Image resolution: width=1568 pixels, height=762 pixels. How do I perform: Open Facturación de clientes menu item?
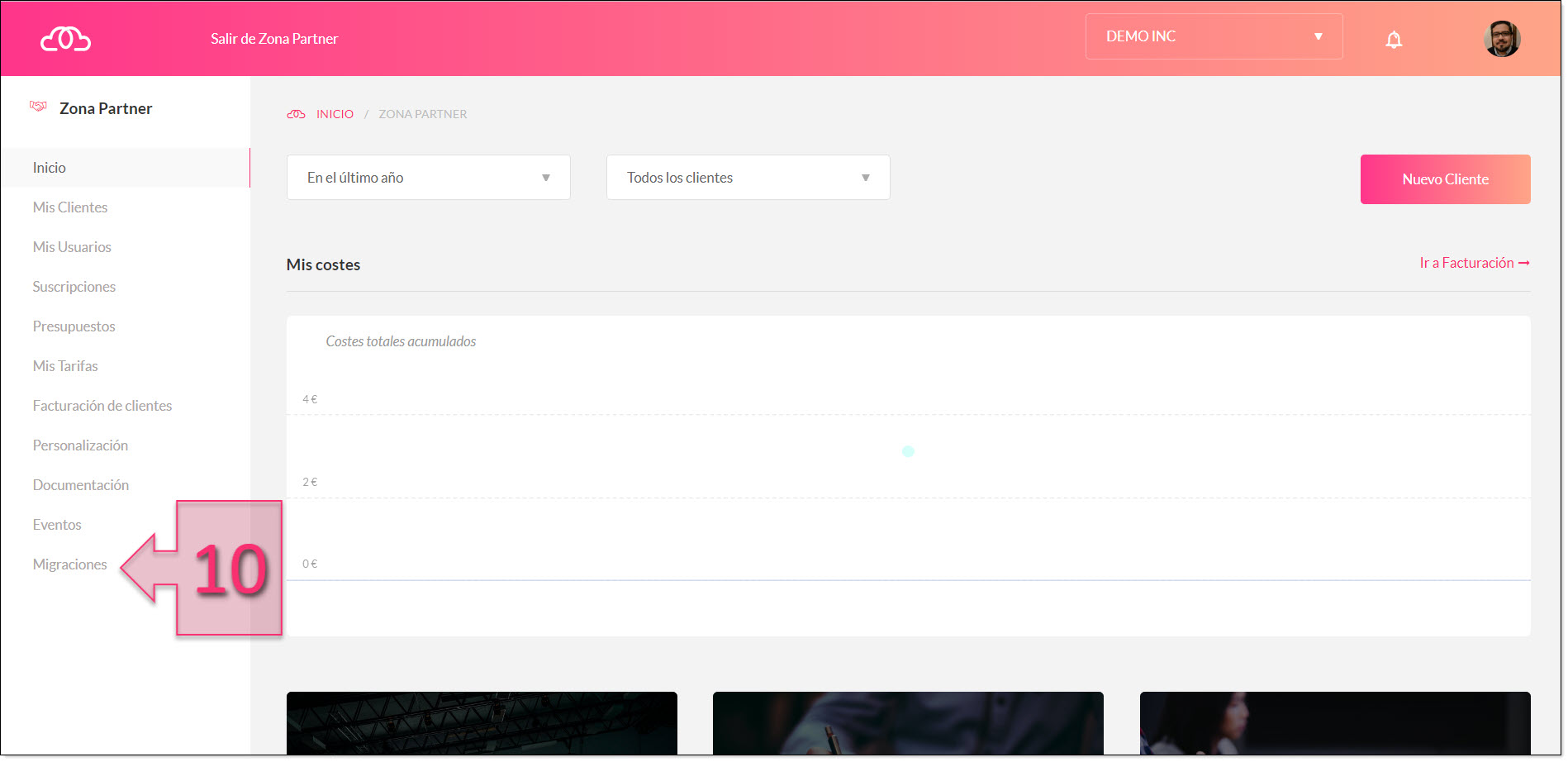(102, 406)
